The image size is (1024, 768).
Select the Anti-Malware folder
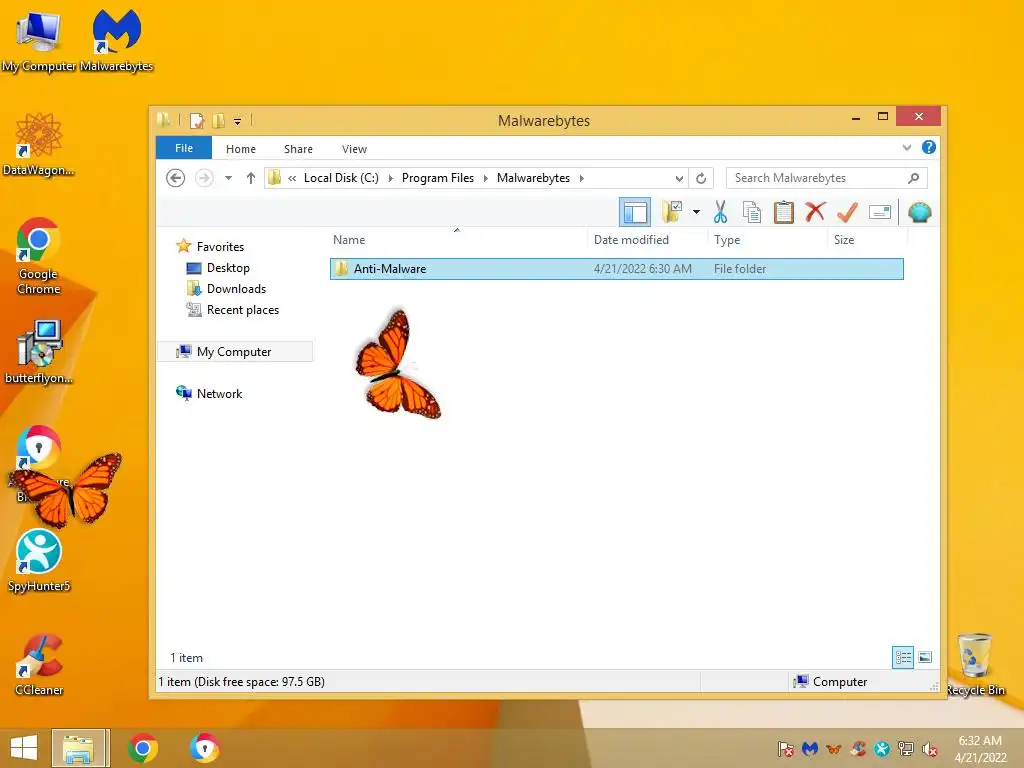click(616, 268)
